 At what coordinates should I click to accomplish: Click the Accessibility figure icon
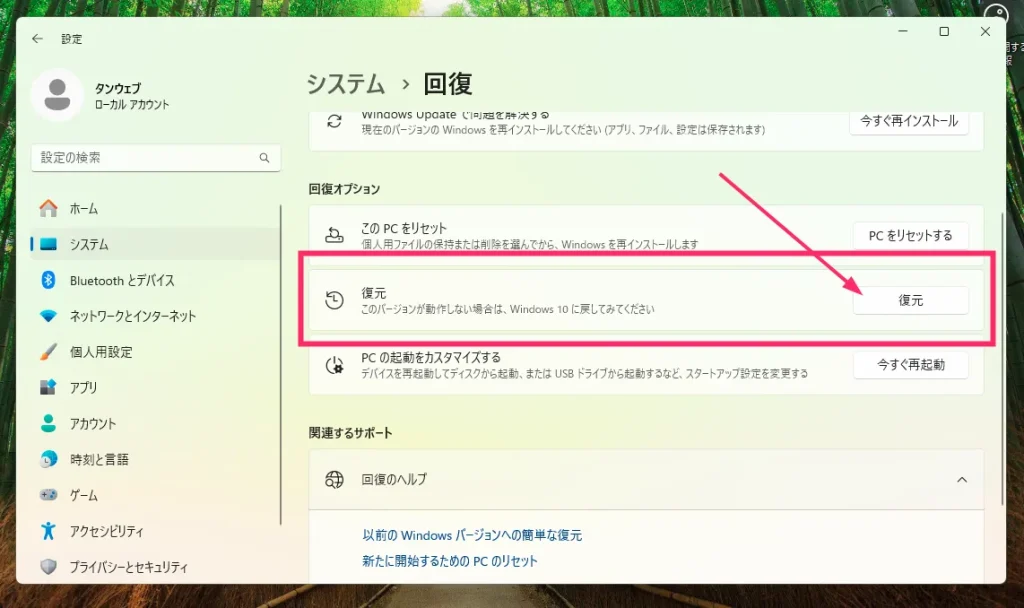pyautogui.click(x=48, y=531)
